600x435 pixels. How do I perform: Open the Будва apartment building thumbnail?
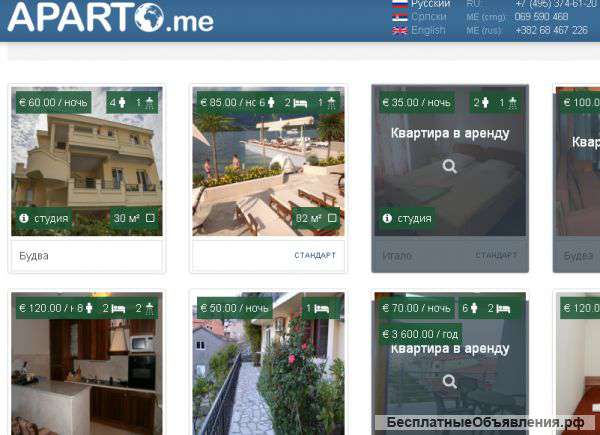tap(87, 161)
